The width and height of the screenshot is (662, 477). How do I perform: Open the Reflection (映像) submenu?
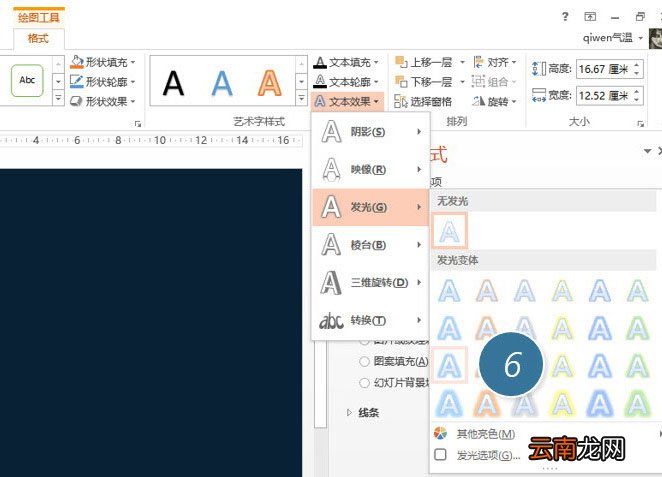tap(370, 169)
